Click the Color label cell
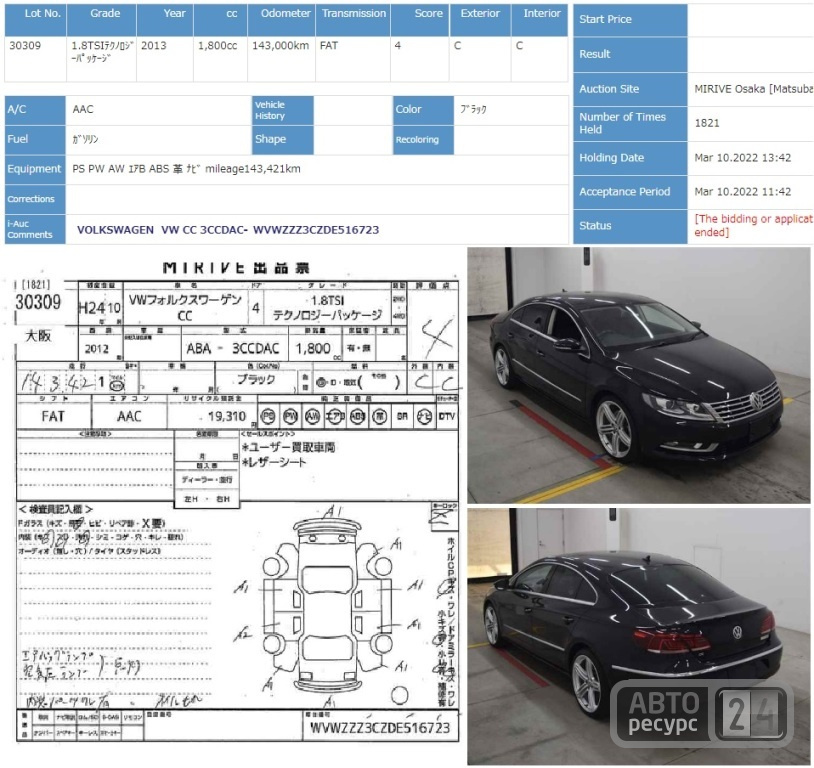This screenshot has width=814, height=768. click(423, 110)
